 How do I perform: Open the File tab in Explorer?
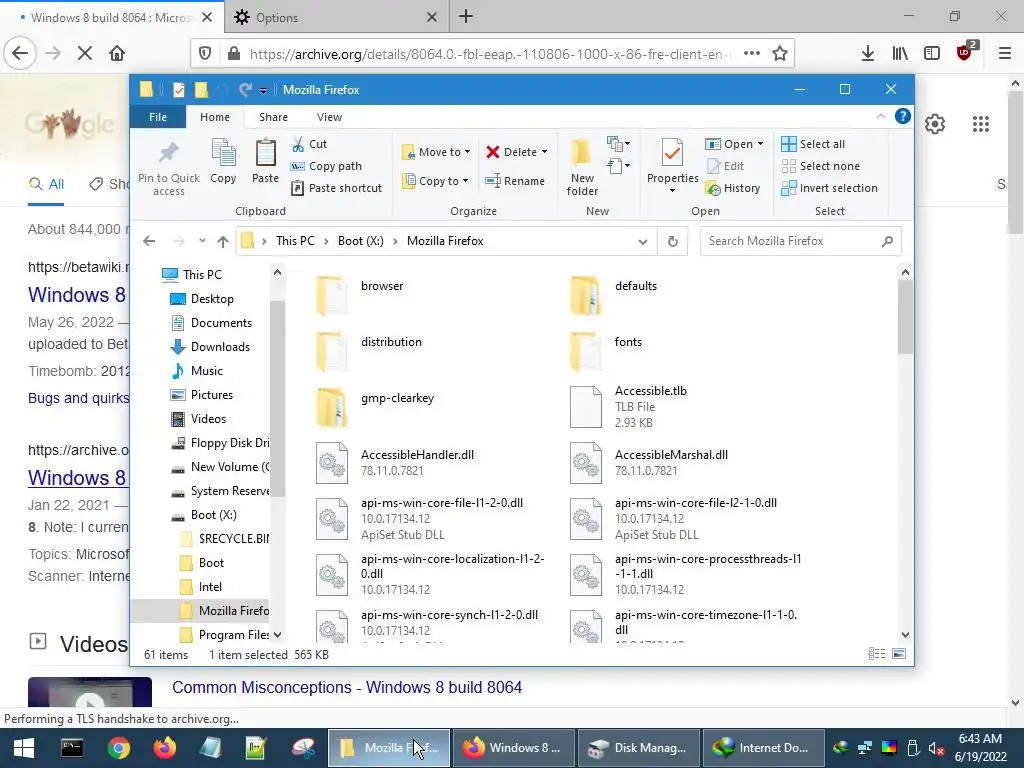tap(158, 117)
